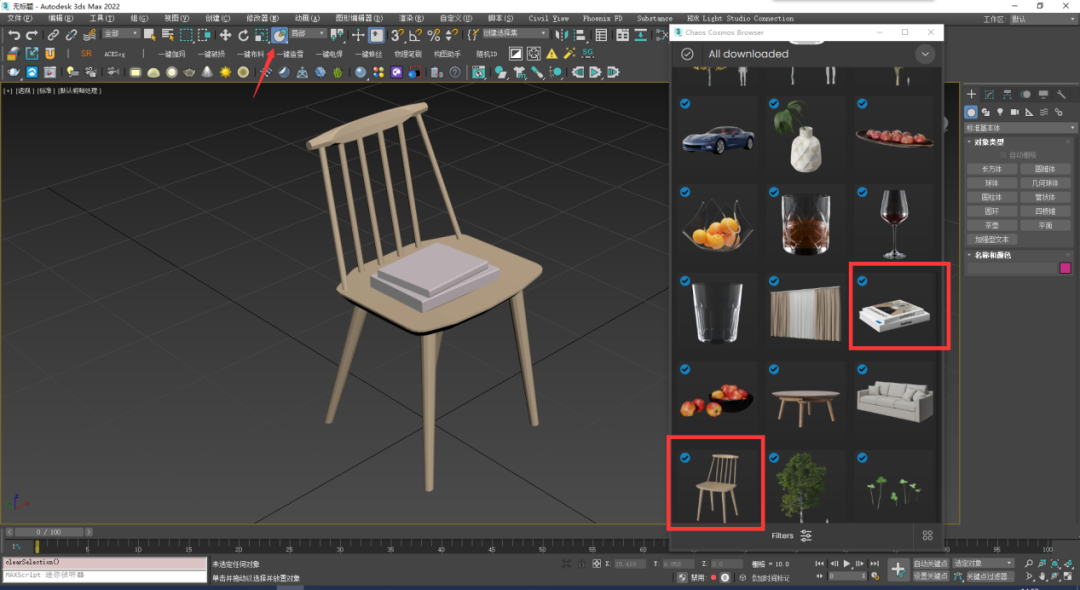The image size is (1080, 590).
Task: Click the magenta object color swatch
Action: (x=1065, y=268)
